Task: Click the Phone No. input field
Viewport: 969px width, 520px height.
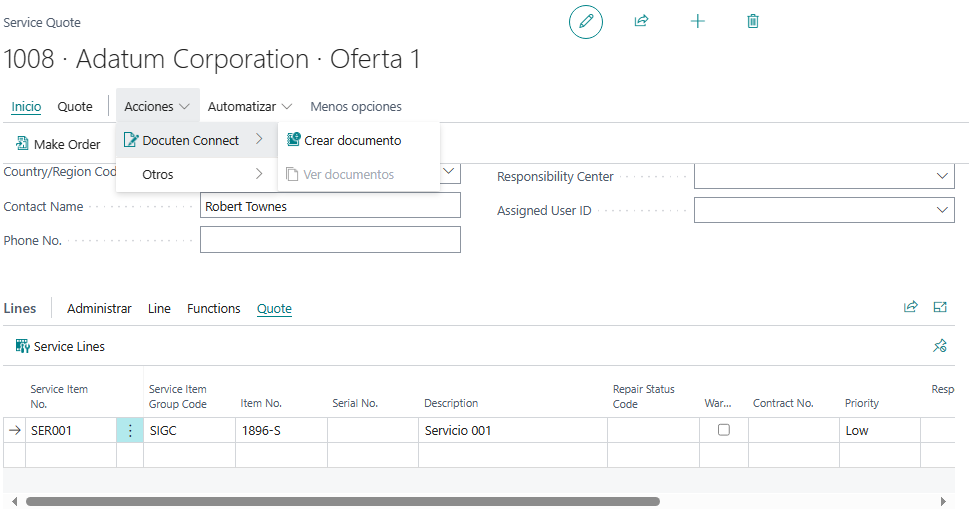Action: tap(330, 240)
